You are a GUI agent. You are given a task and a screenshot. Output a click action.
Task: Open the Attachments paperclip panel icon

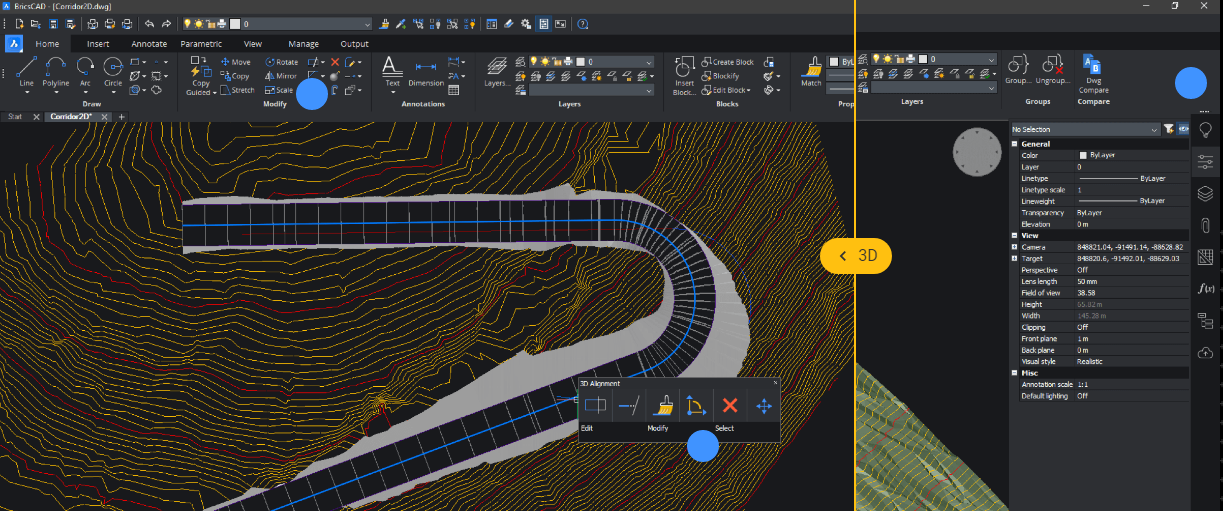(x=1206, y=225)
